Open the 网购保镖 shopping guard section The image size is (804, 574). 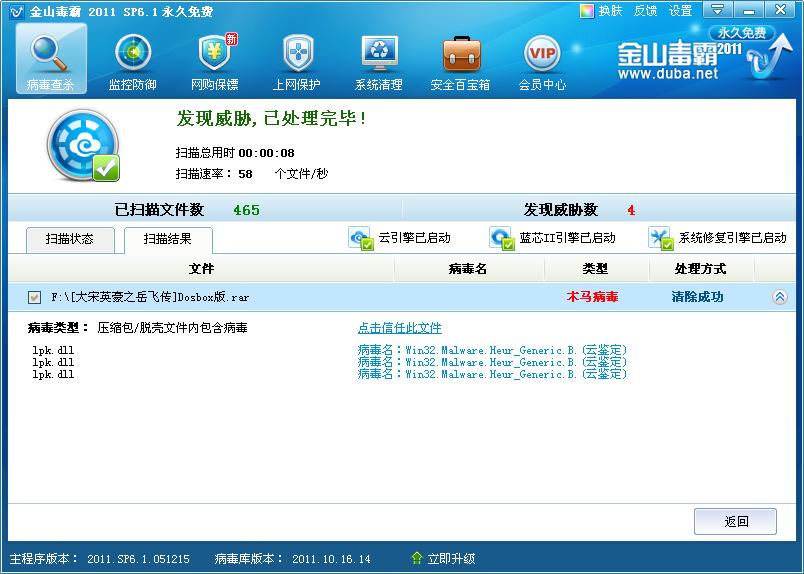point(214,60)
